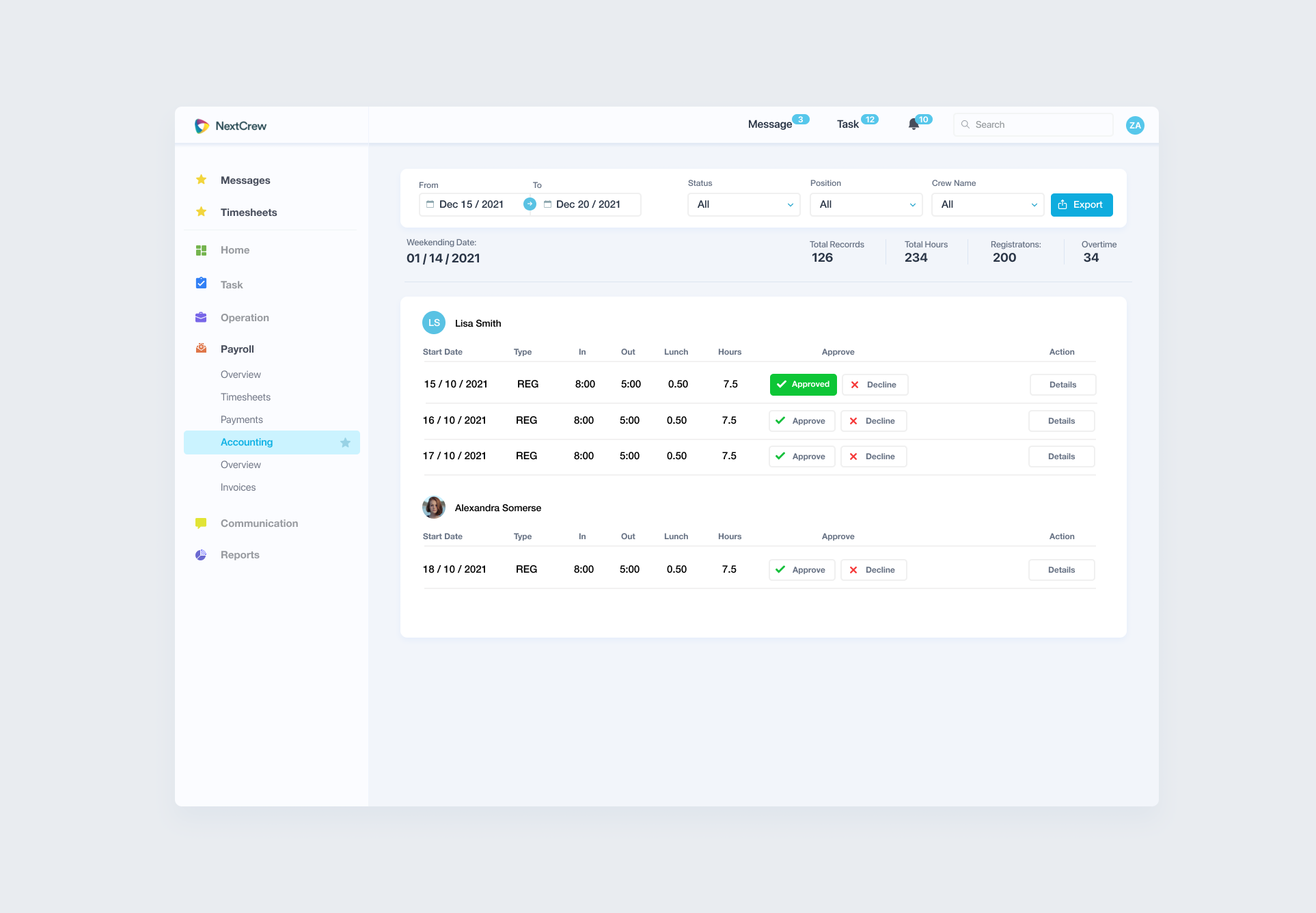Decline the 15 / 10 / 2021 entry
The height and width of the screenshot is (913, 1316).
(x=875, y=385)
